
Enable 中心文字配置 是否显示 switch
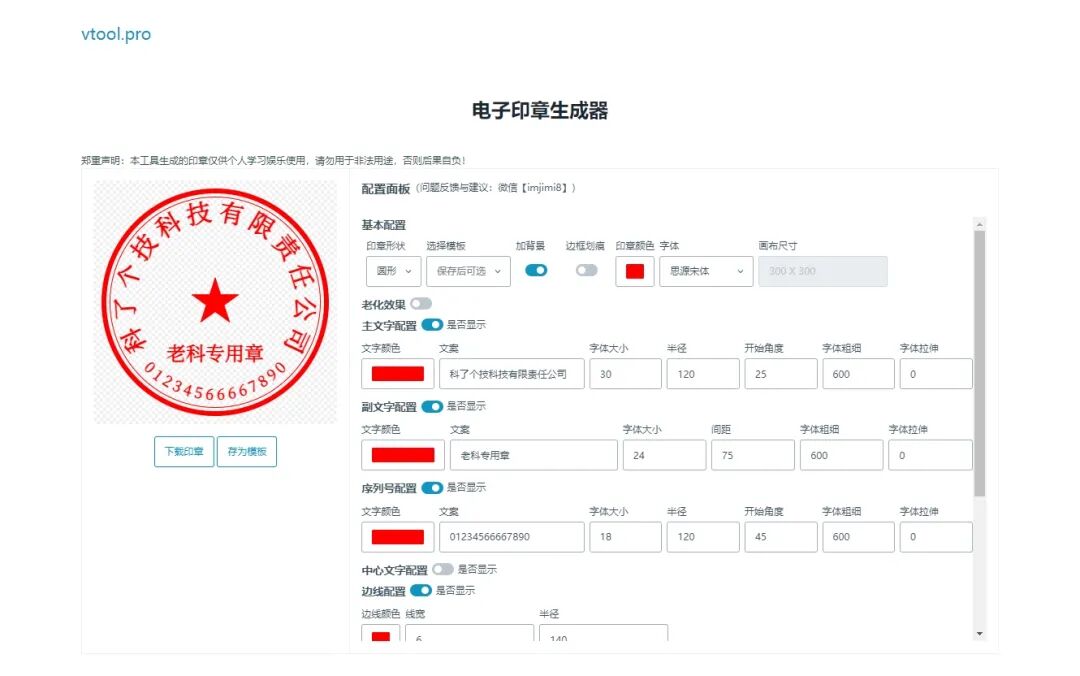pos(443,569)
